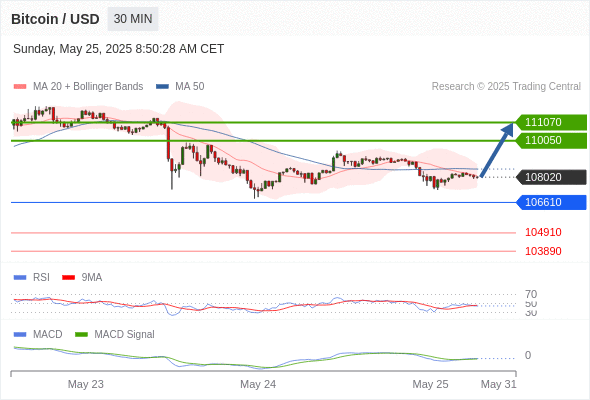Open the Trading Central research credit
This screenshot has height=400, width=590.
[506, 87]
